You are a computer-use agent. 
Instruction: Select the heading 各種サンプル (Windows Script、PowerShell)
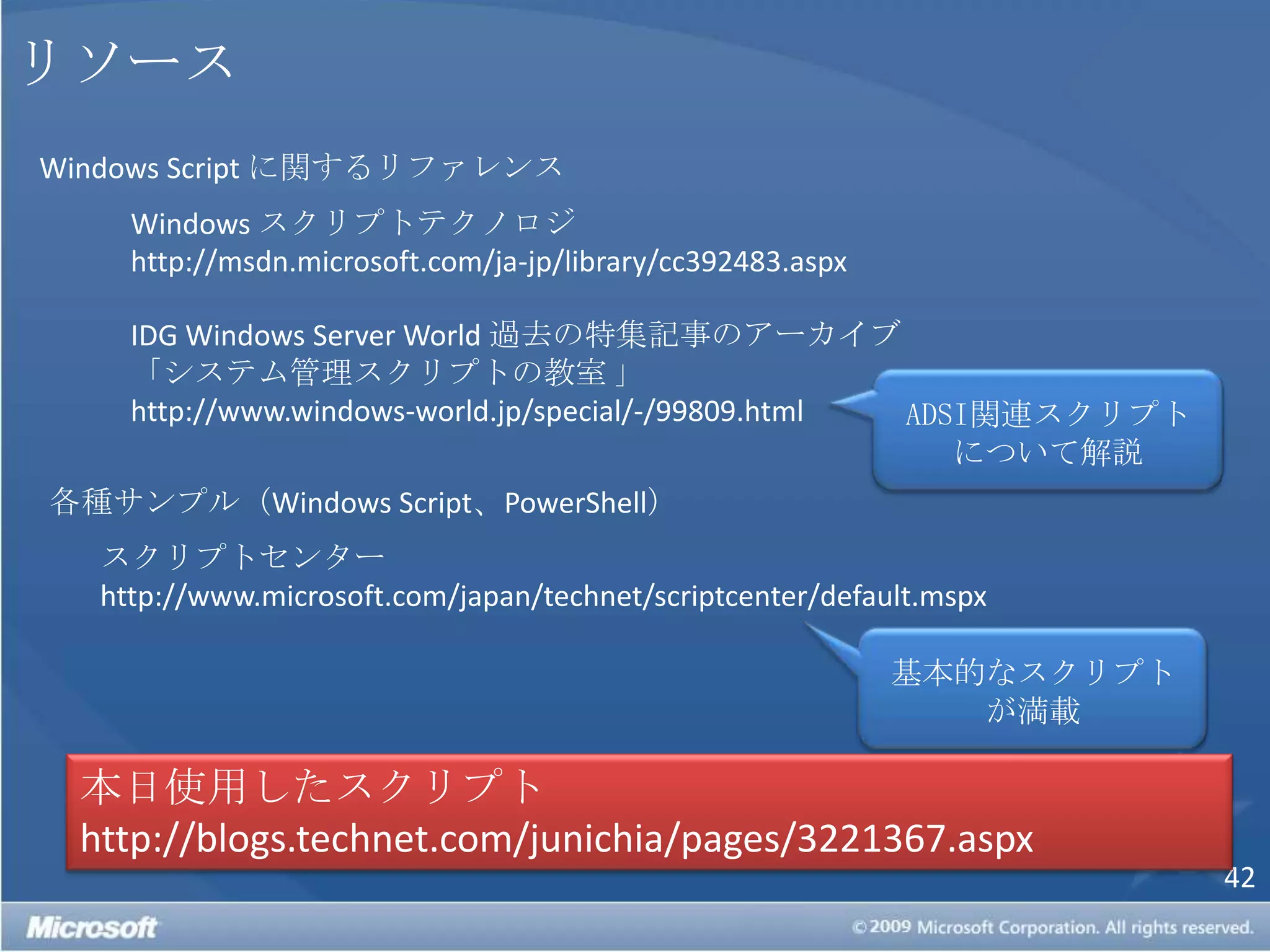355,503
